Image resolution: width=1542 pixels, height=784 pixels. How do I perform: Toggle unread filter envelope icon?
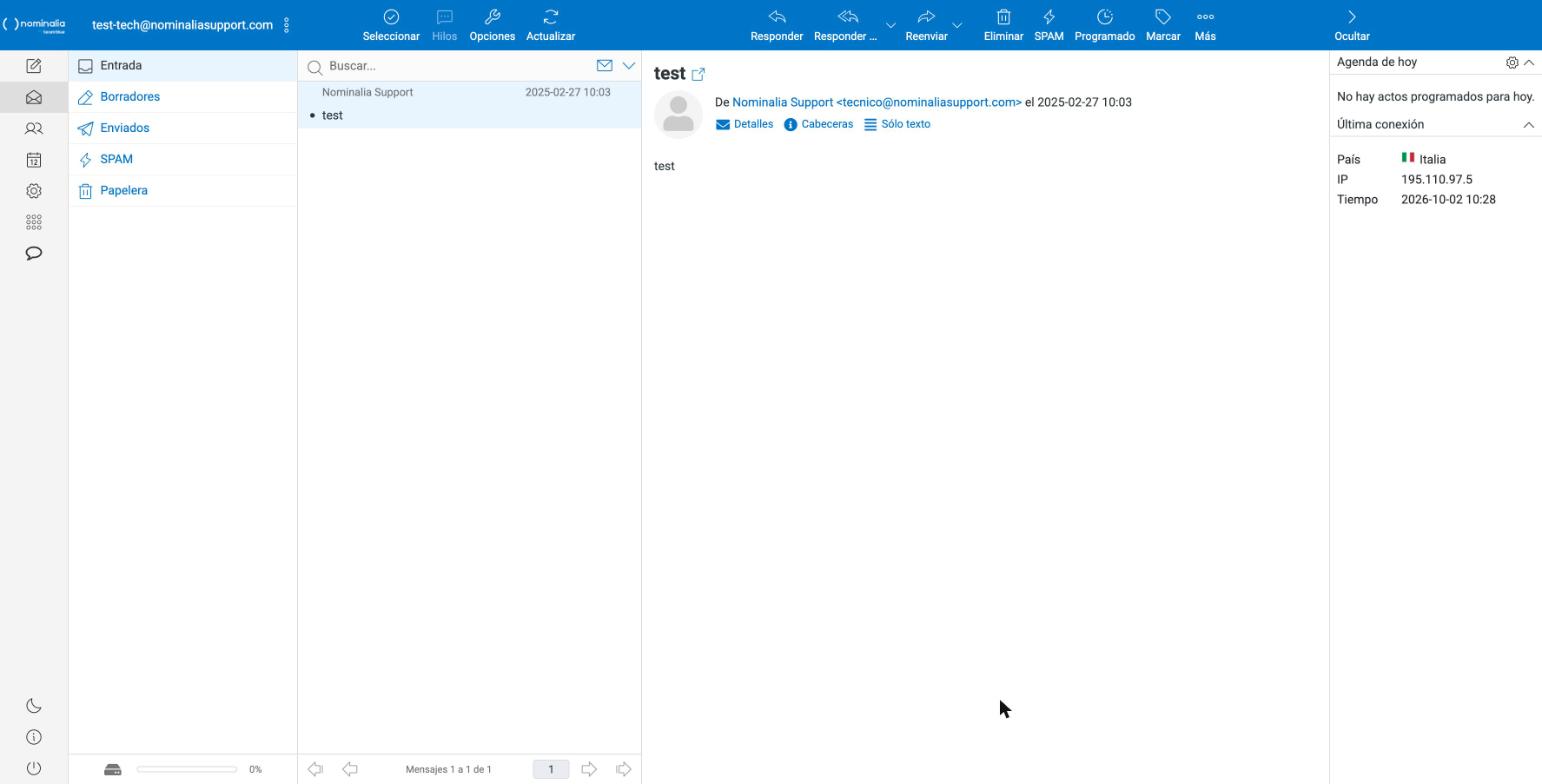[604, 66]
